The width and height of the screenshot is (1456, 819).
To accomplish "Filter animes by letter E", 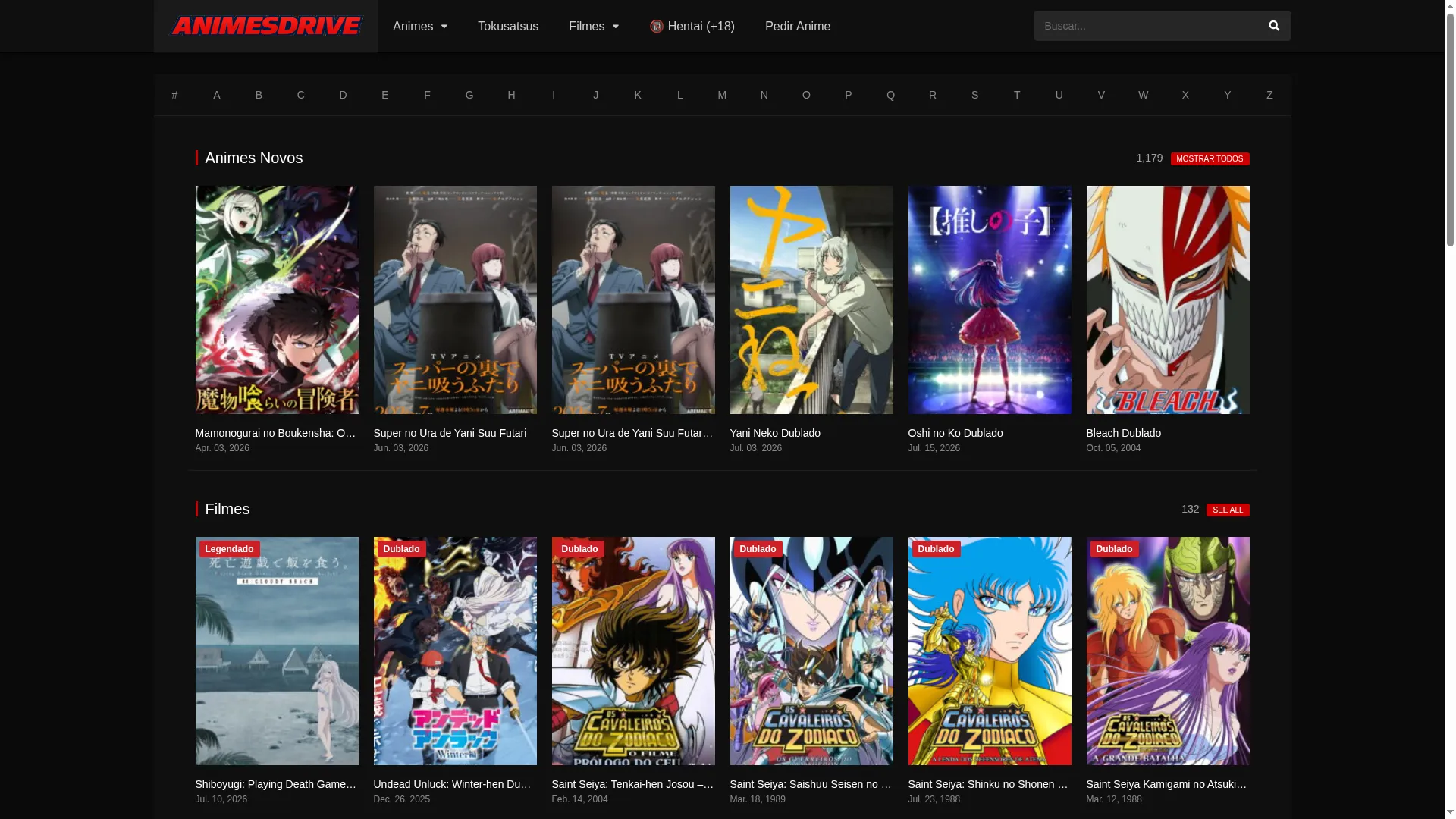I will [385, 95].
